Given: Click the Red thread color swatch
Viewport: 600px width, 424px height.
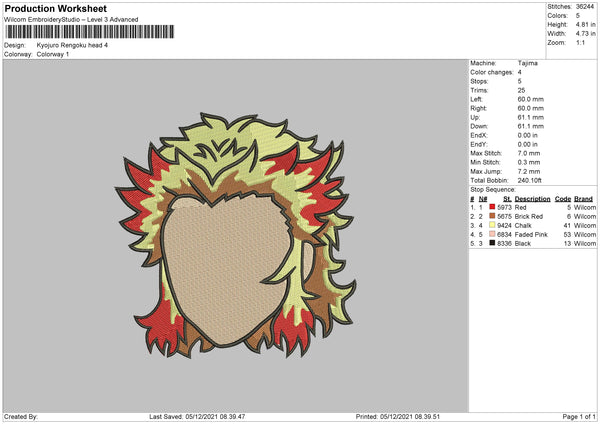Looking at the screenshot, I should tap(492, 207).
